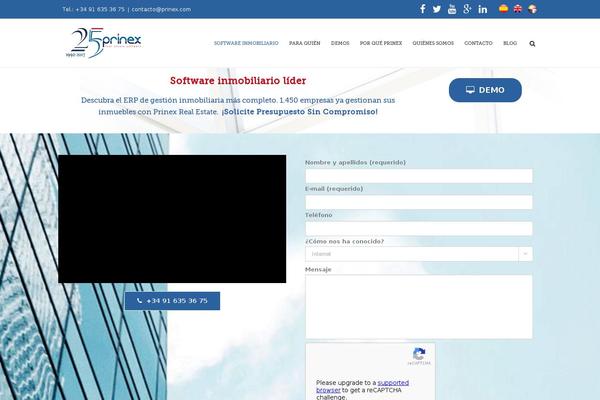Focus the E-mail input field
Image resolution: width=600 pixels, height=400 pixels.
click(419, 202)
